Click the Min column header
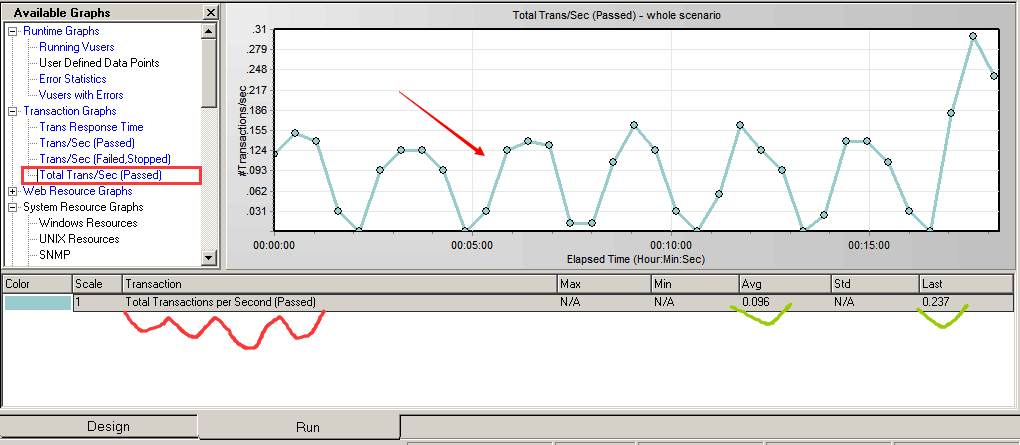1020x445 pixels. point(695,284)
